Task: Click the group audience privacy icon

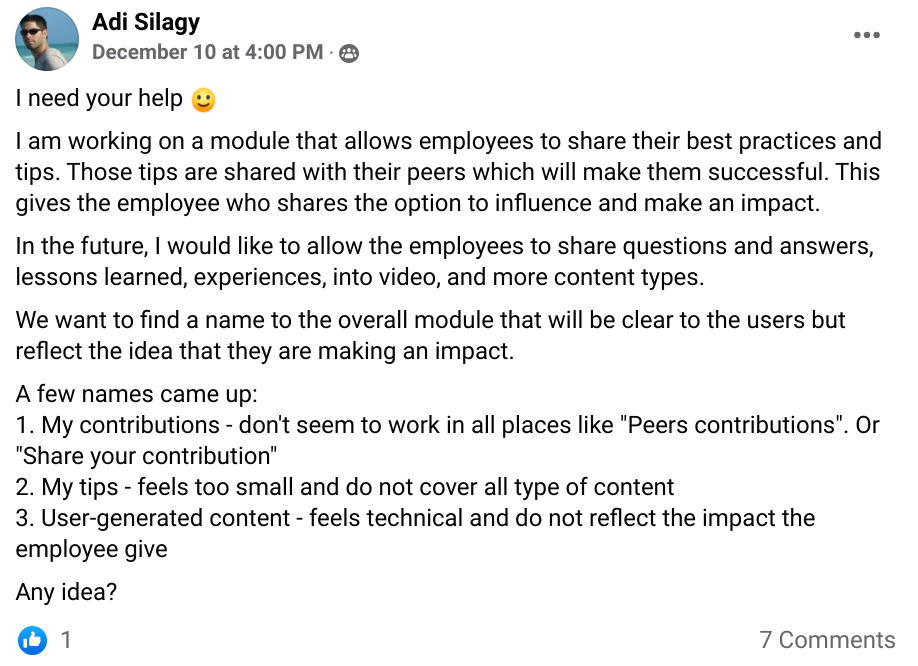Action: point(348,53)
